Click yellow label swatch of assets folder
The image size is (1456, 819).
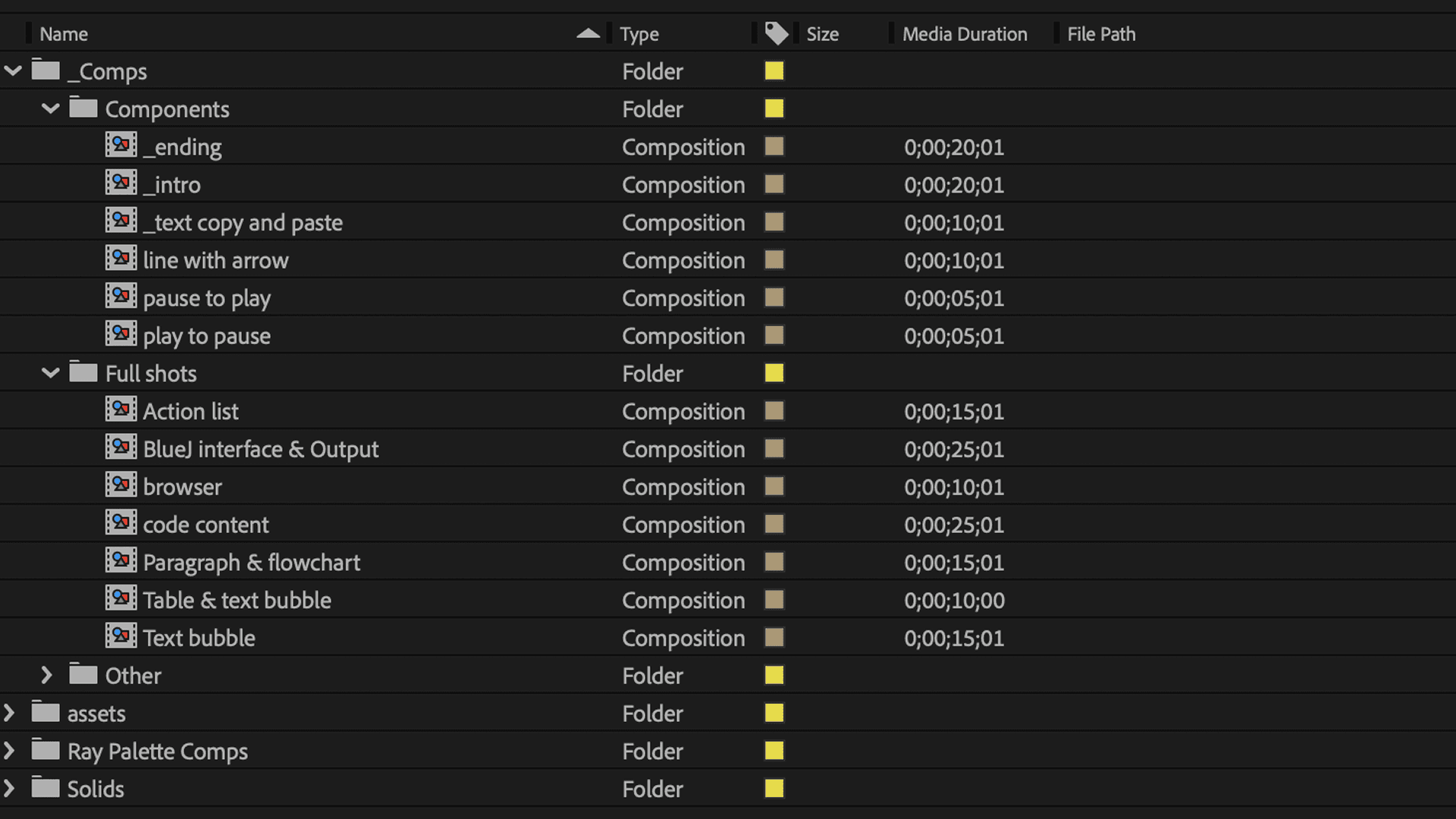[773, 713]
